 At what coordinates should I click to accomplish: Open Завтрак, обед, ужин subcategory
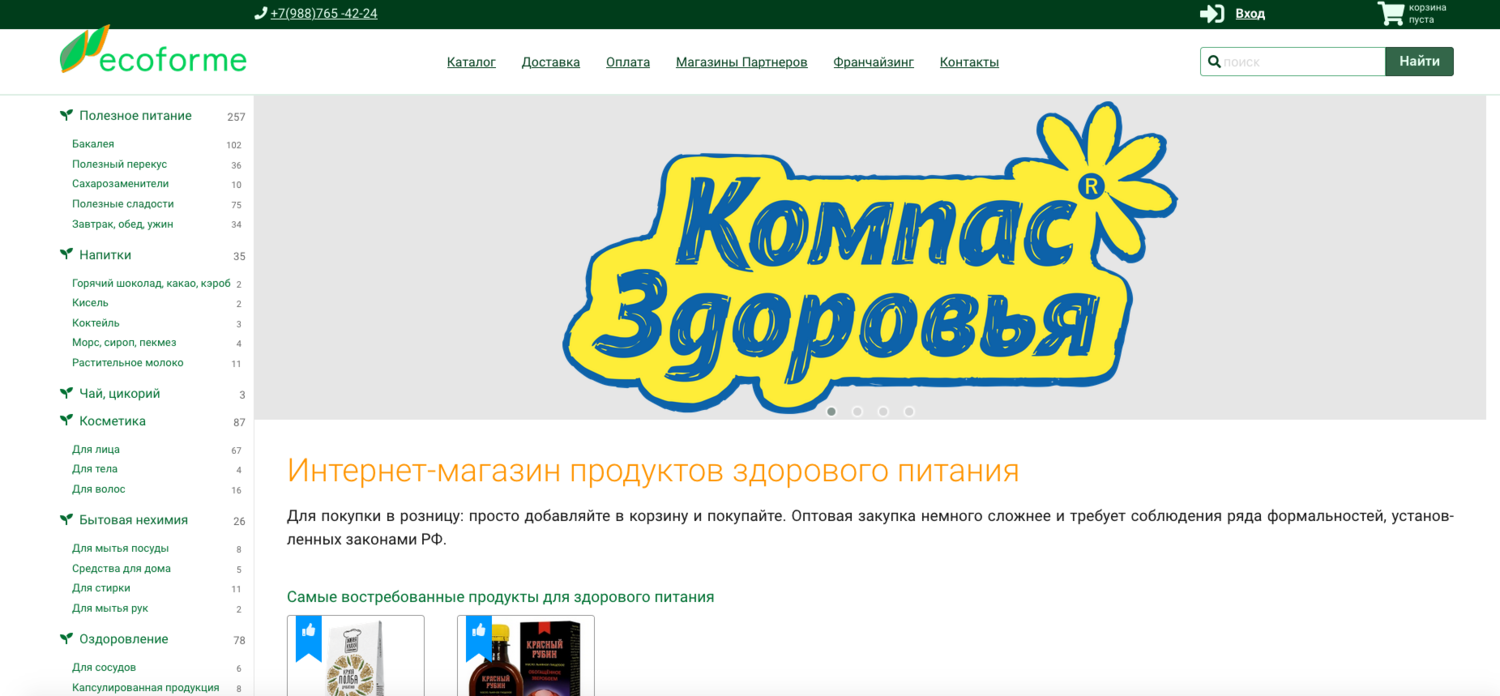coord(122,224)
